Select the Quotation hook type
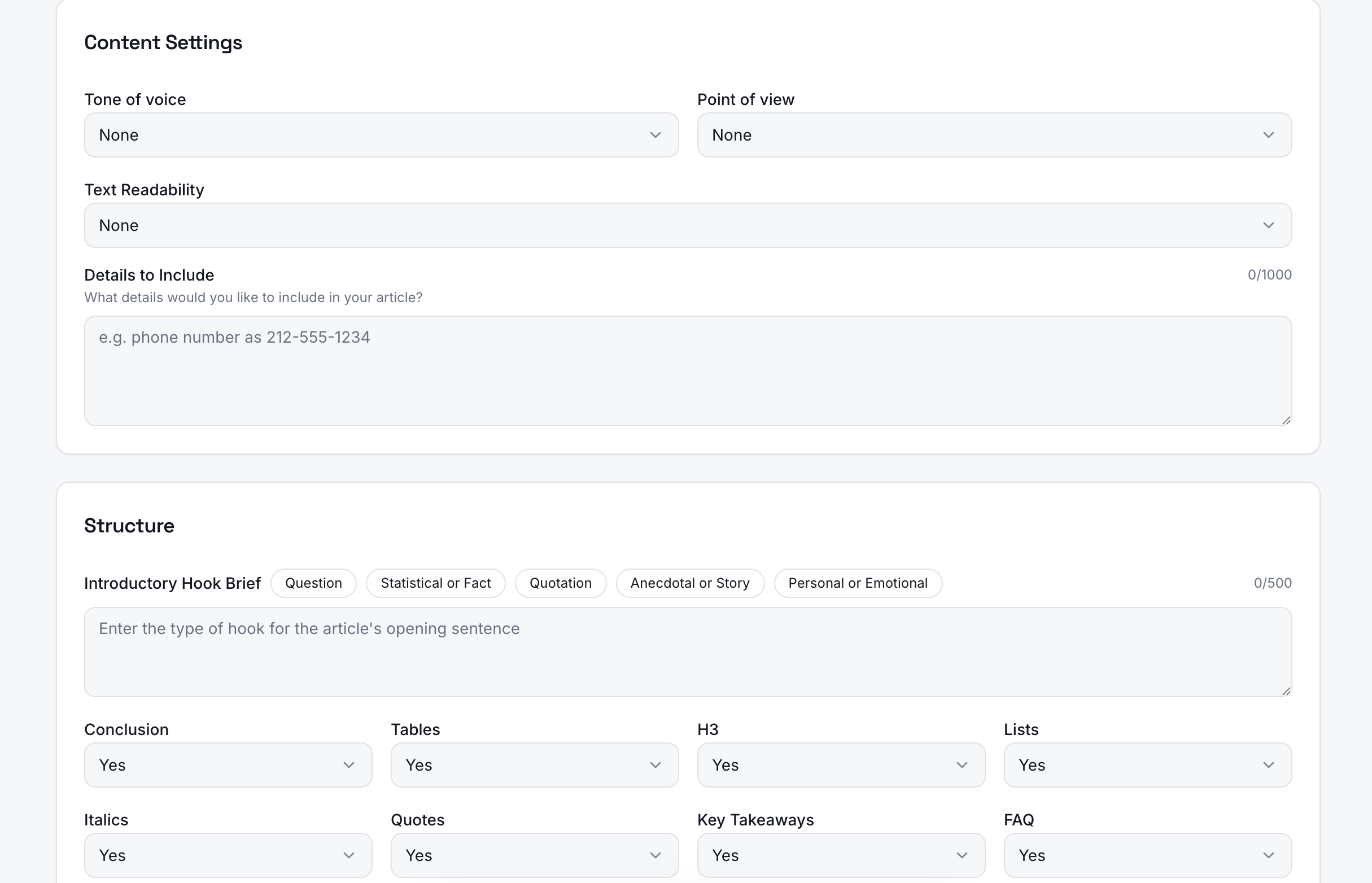The width and height of the screenshot is (1372, 883). coord(560,583)
